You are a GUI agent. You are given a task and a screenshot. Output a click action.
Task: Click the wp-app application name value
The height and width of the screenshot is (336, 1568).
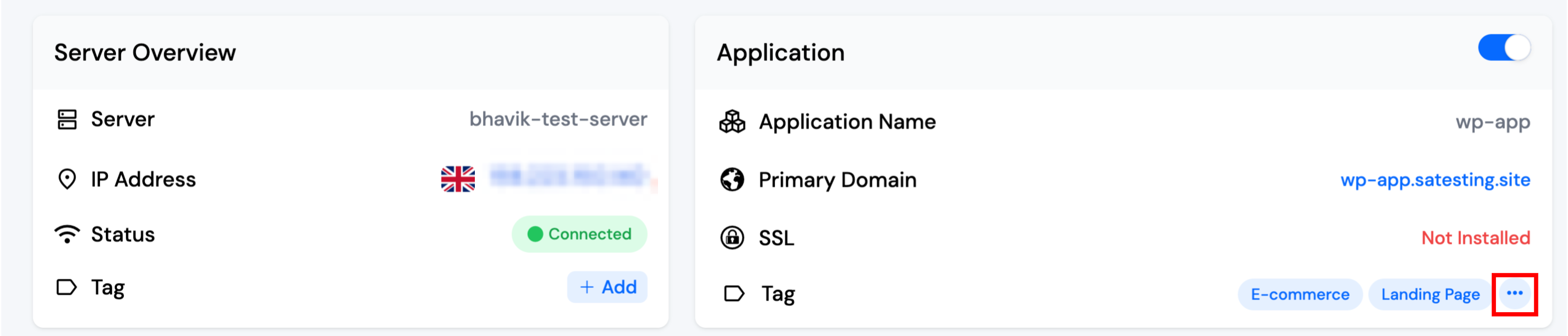1492,122
